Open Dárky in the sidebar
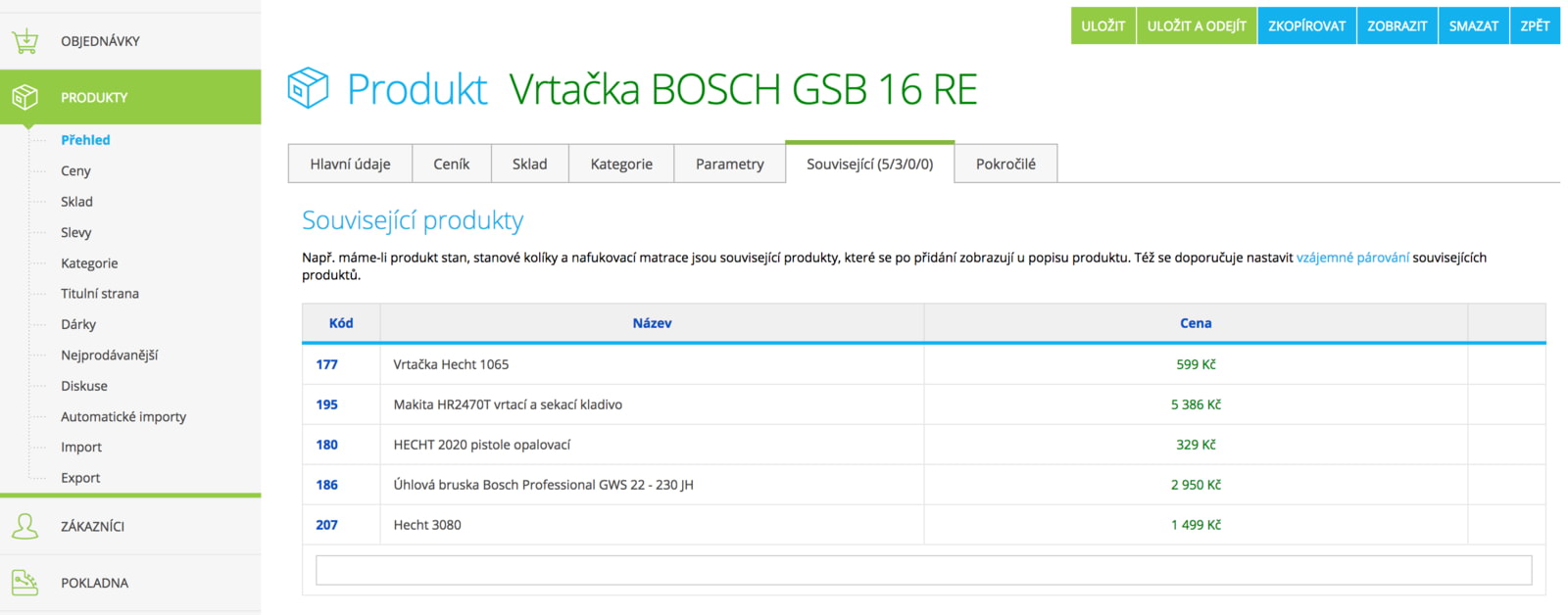This screenshot has width=1568, height=615. (78, 324)
